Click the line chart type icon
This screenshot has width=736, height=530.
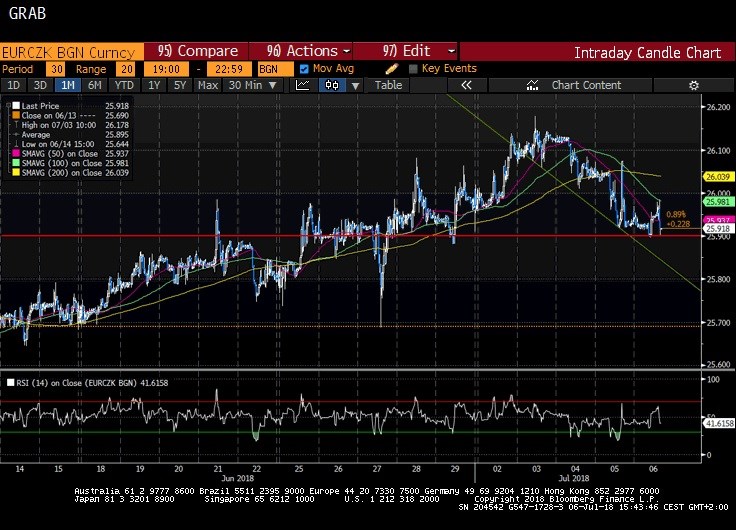pos(302,85)
